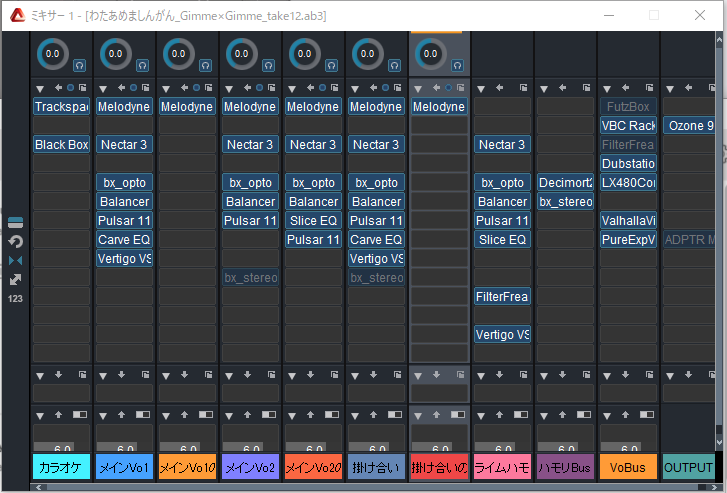
Task: Open VBC Rack plugin on VoBus channel
Action: click(x=628, y=126)
